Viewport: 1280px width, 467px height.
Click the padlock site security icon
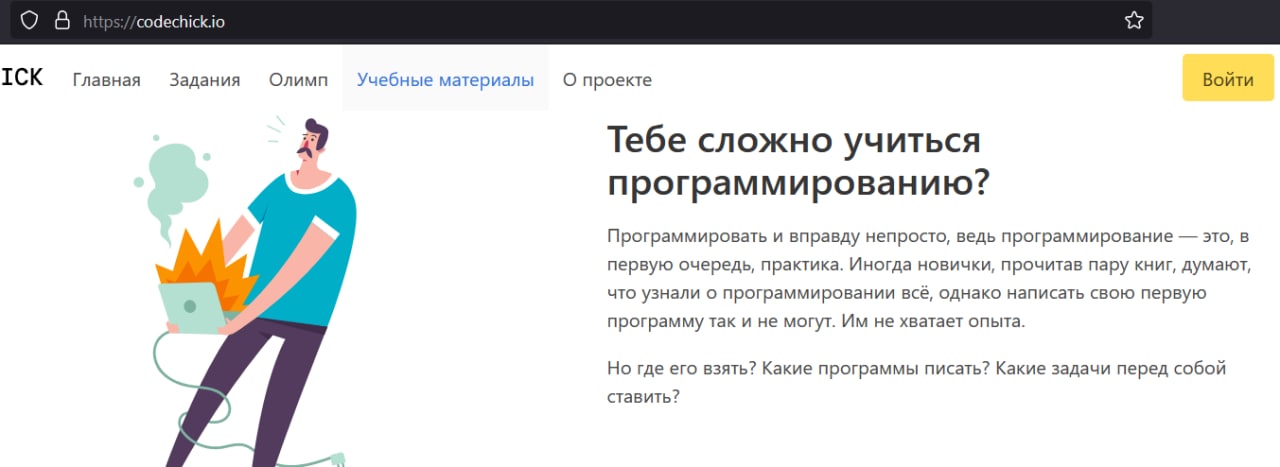[62, 20]
